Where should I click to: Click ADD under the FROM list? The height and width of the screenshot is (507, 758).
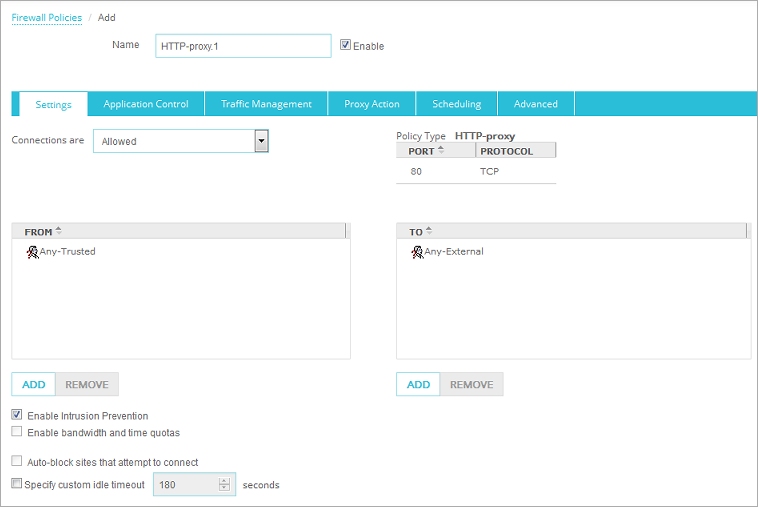coord(33,384)
